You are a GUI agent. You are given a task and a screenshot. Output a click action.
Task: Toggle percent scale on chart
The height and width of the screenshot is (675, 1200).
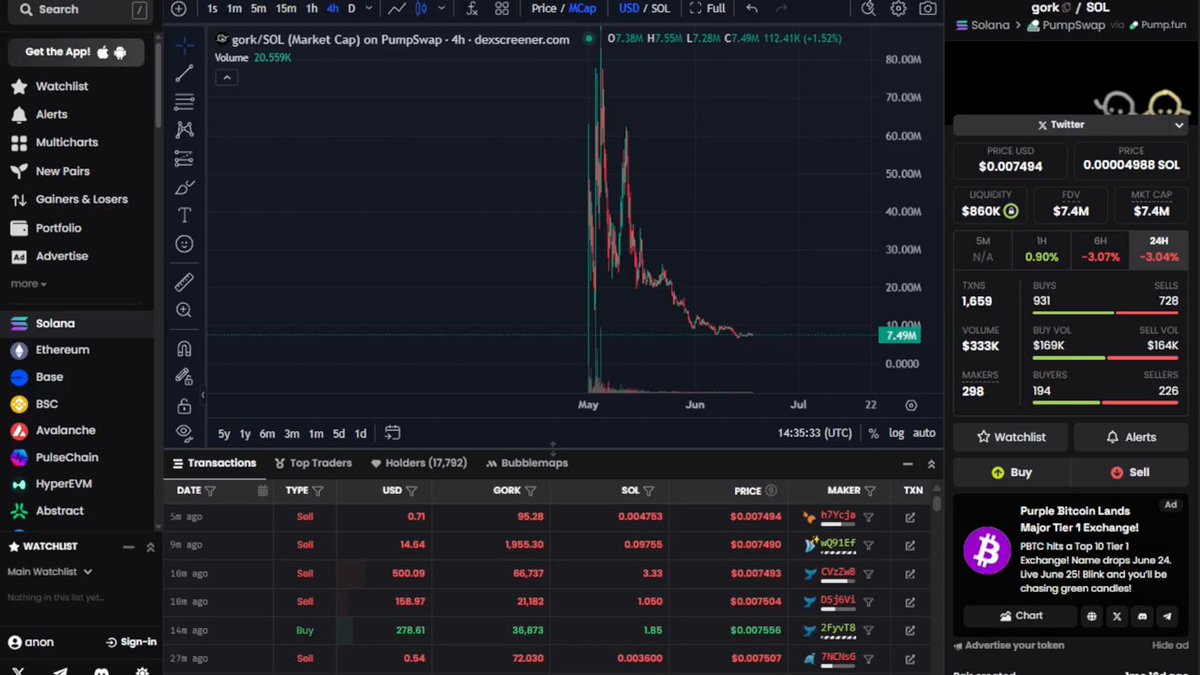(x=873, y=434)
